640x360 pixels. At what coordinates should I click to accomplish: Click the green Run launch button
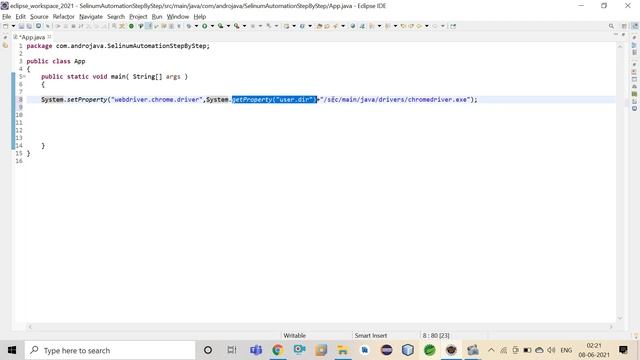pyautogui.click(x=204, y=26)
